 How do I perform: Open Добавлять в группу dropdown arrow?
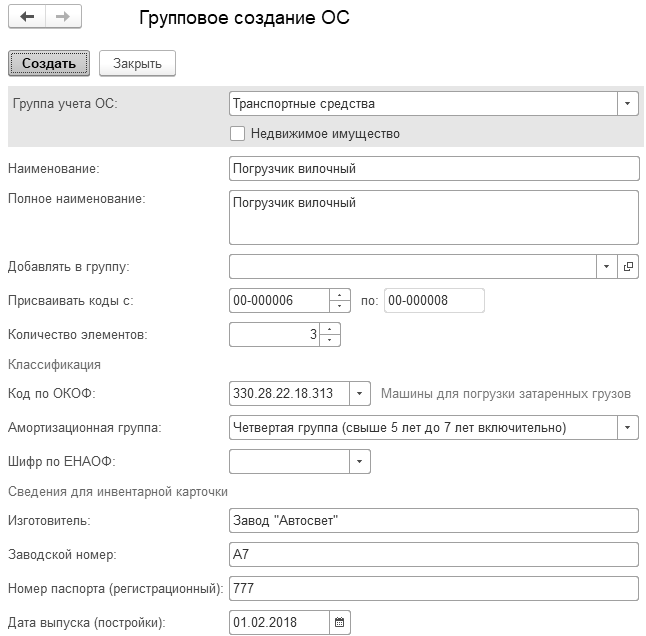point(606,266)
